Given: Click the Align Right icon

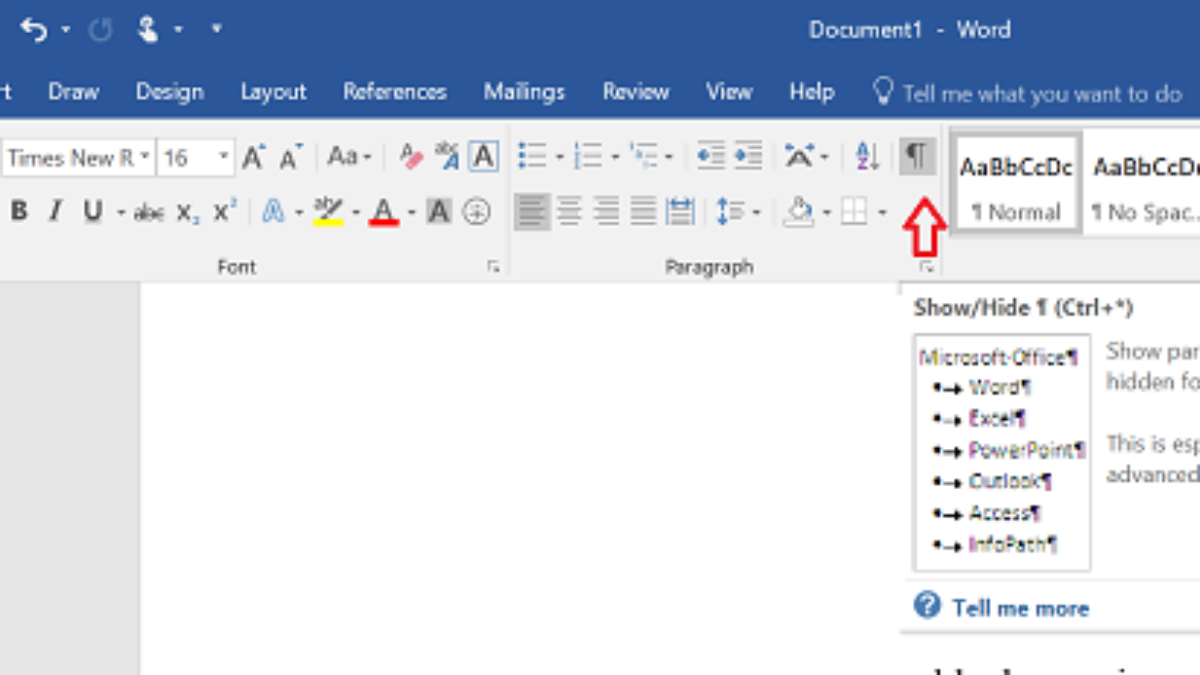Looking at the screenshot, I should point(607,211).
